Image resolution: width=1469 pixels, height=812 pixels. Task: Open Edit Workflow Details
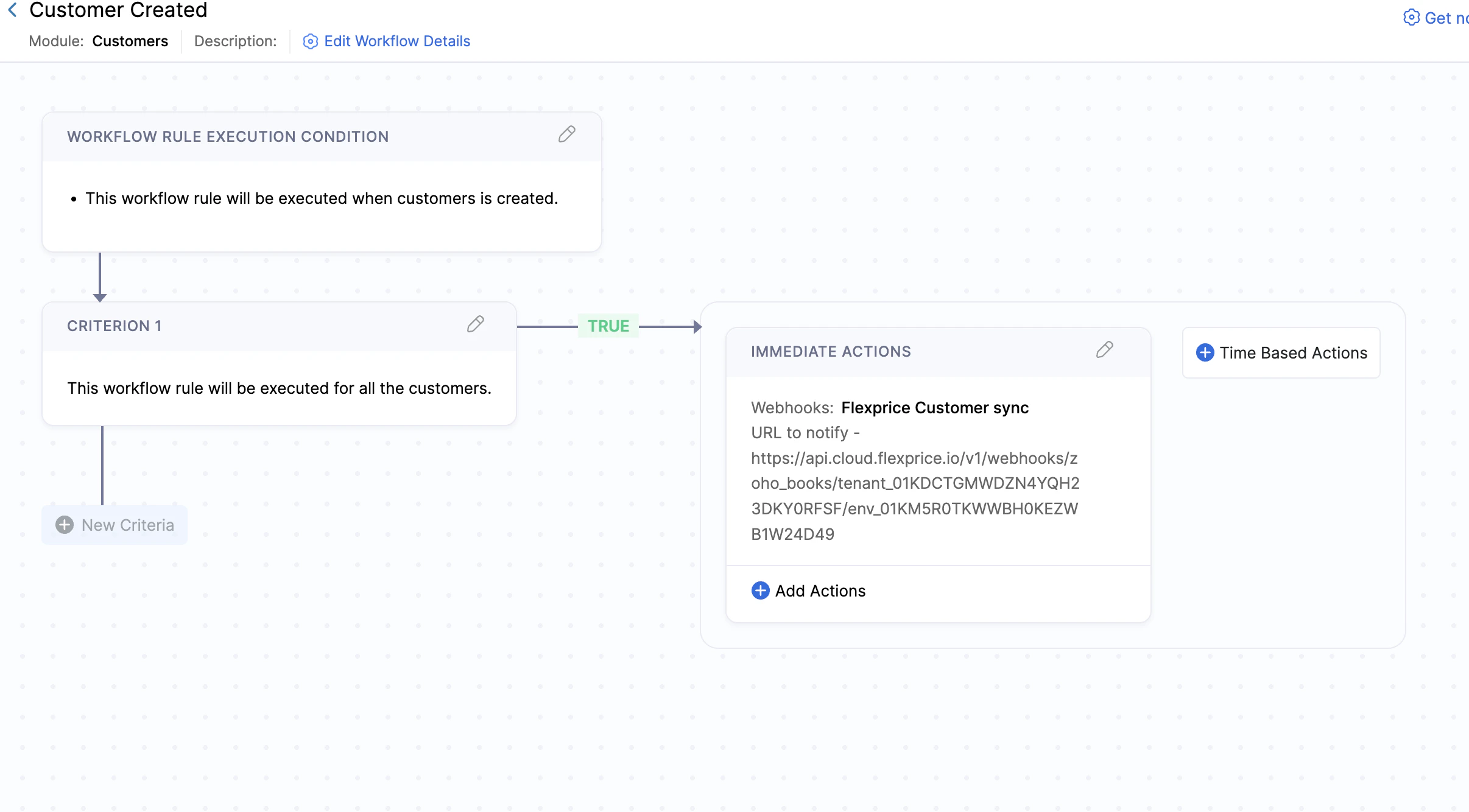coord(396,41)
